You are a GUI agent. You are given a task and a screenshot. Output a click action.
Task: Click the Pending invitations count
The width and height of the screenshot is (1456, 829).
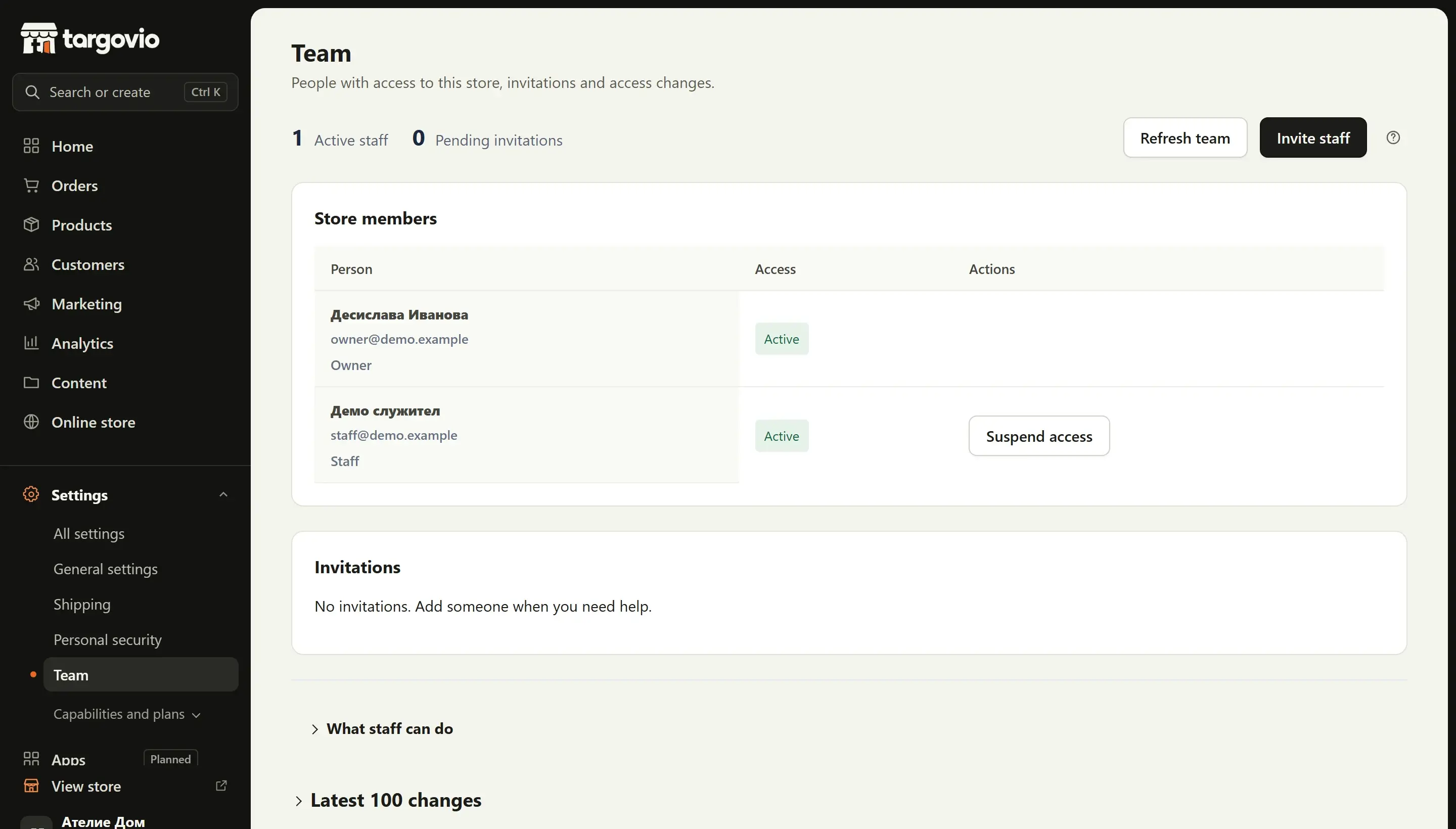click(x=487, y=139)
